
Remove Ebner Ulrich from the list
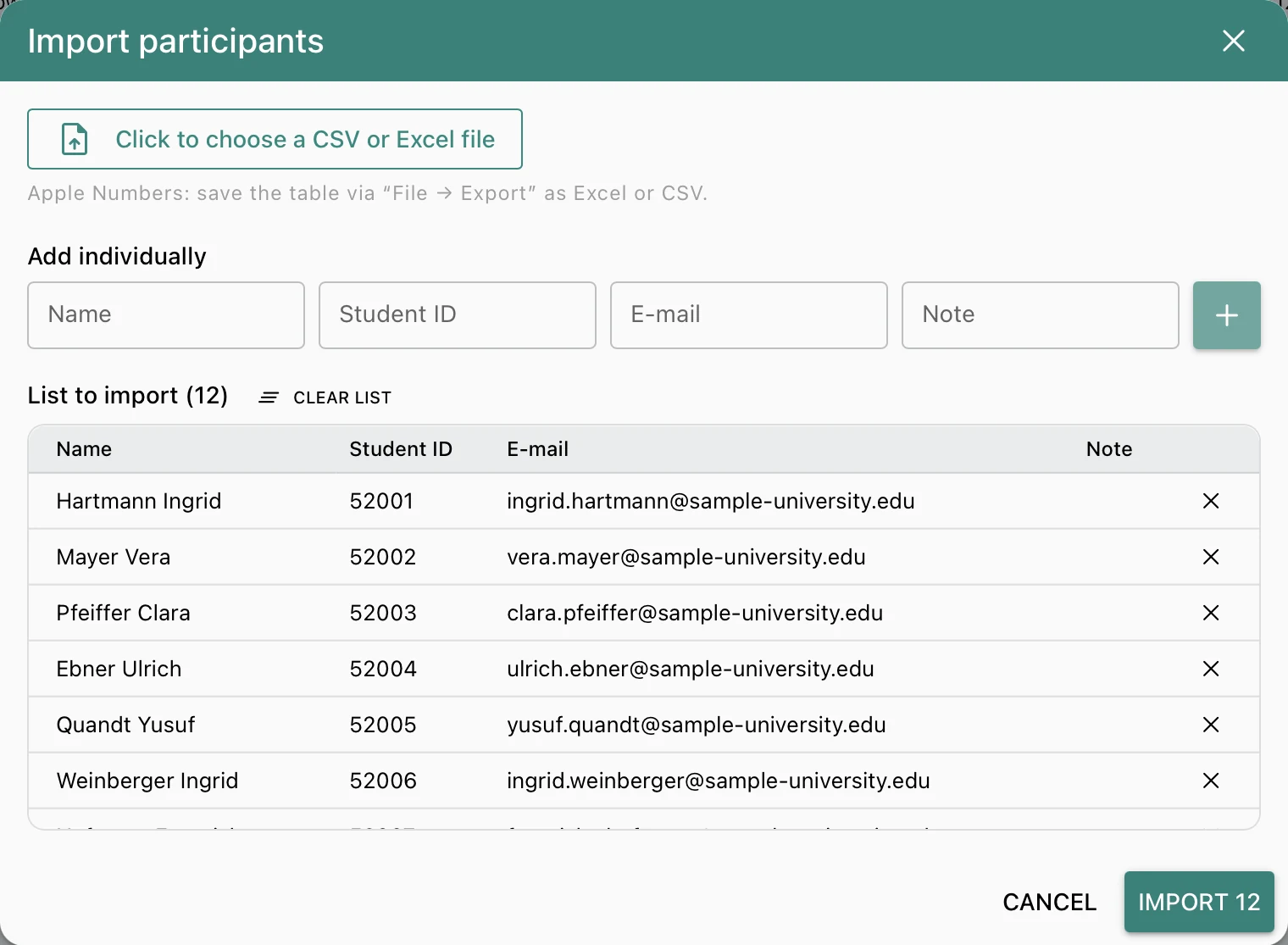click(1211, 669)
